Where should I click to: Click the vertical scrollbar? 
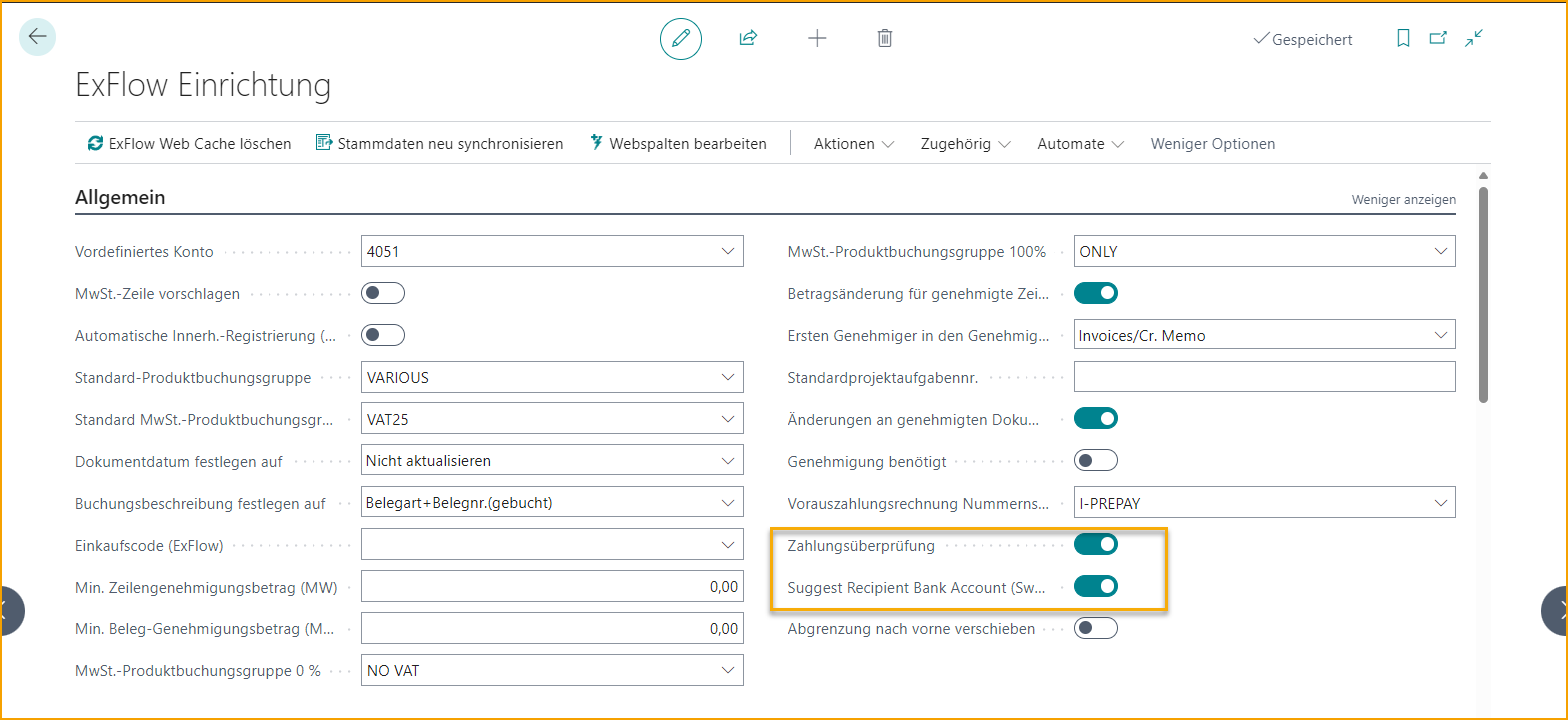coord(1483,295)
